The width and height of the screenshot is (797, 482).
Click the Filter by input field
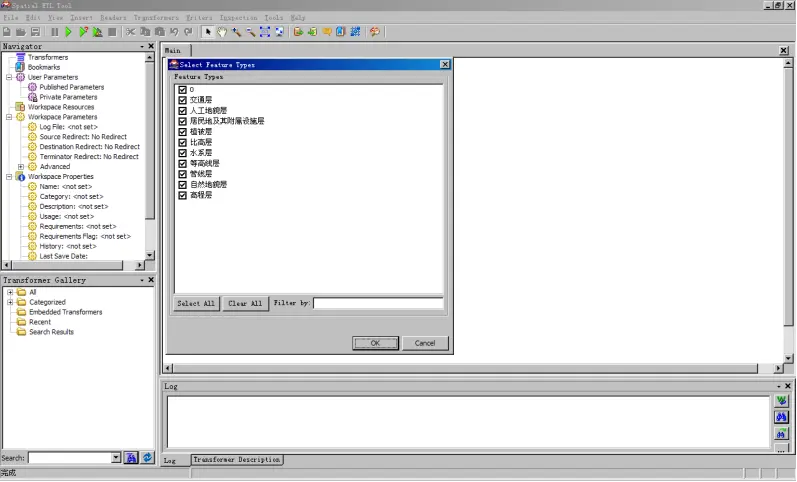pos(378,303)
